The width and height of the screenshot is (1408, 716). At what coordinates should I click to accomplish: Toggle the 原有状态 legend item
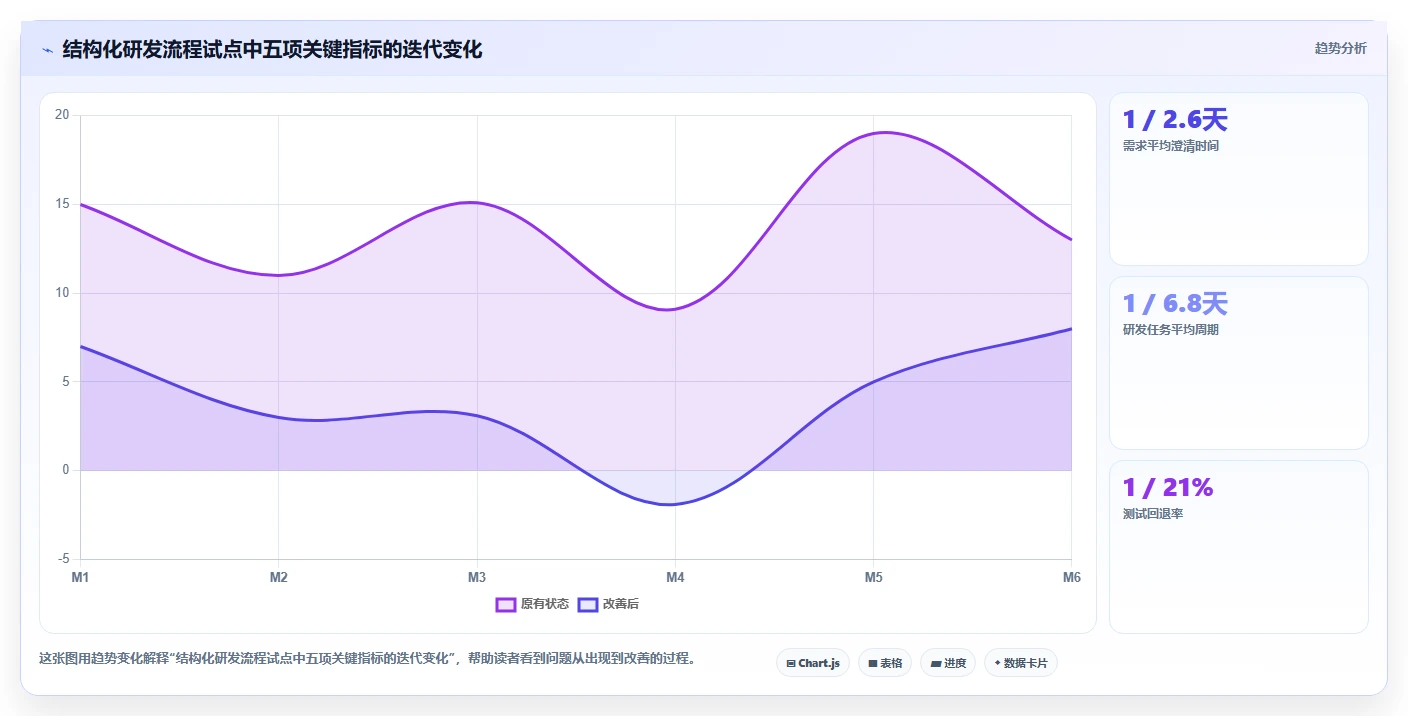coord(533,604)
